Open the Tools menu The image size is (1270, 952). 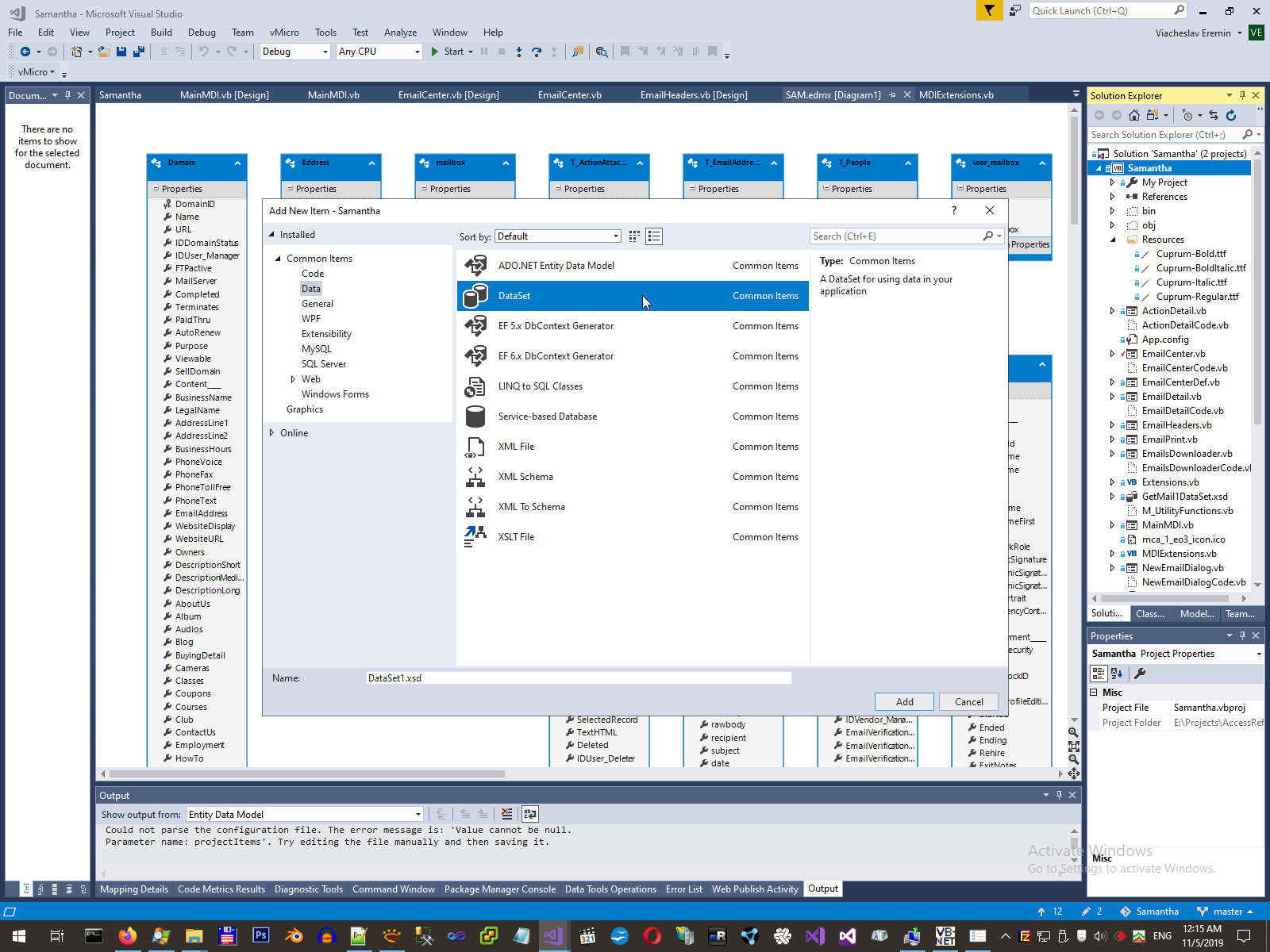pos(325,33)
